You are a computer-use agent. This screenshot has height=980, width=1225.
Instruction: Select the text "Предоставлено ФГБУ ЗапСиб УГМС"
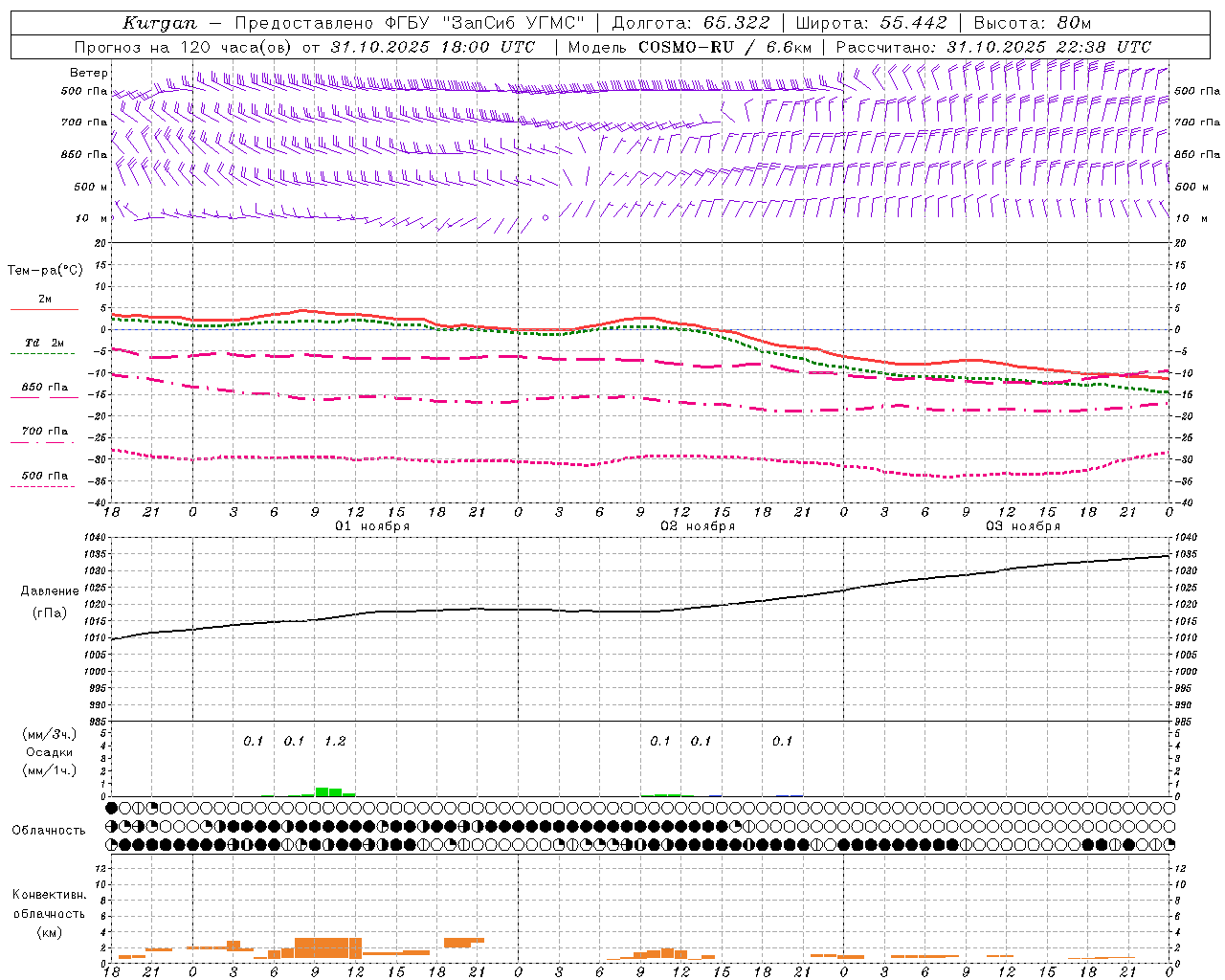[410, 23]
